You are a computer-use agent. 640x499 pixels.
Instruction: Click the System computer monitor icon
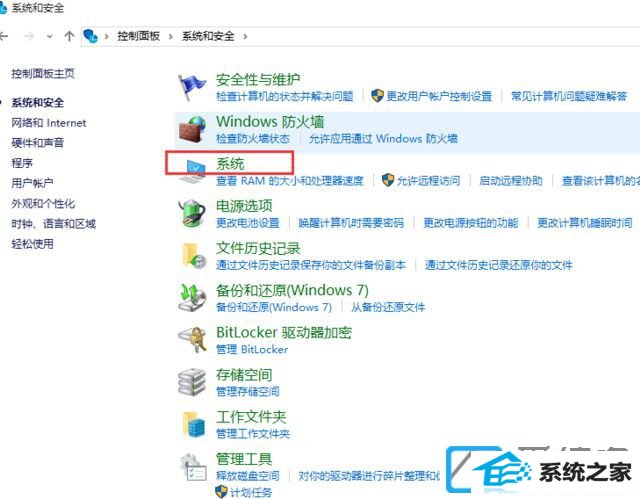click(x=191, y=171)
